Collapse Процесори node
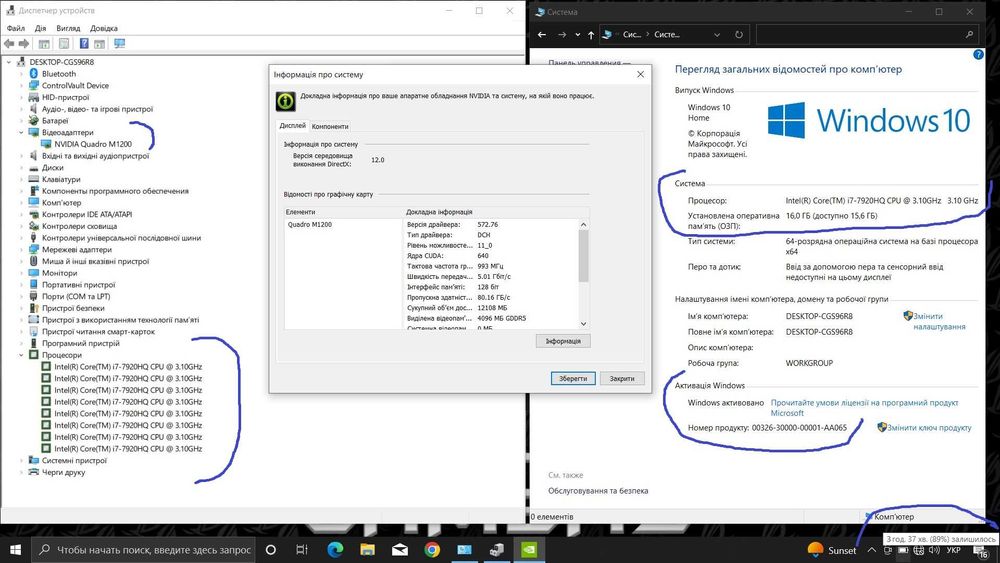This screenshot has width=1000, height=563. 21,355
